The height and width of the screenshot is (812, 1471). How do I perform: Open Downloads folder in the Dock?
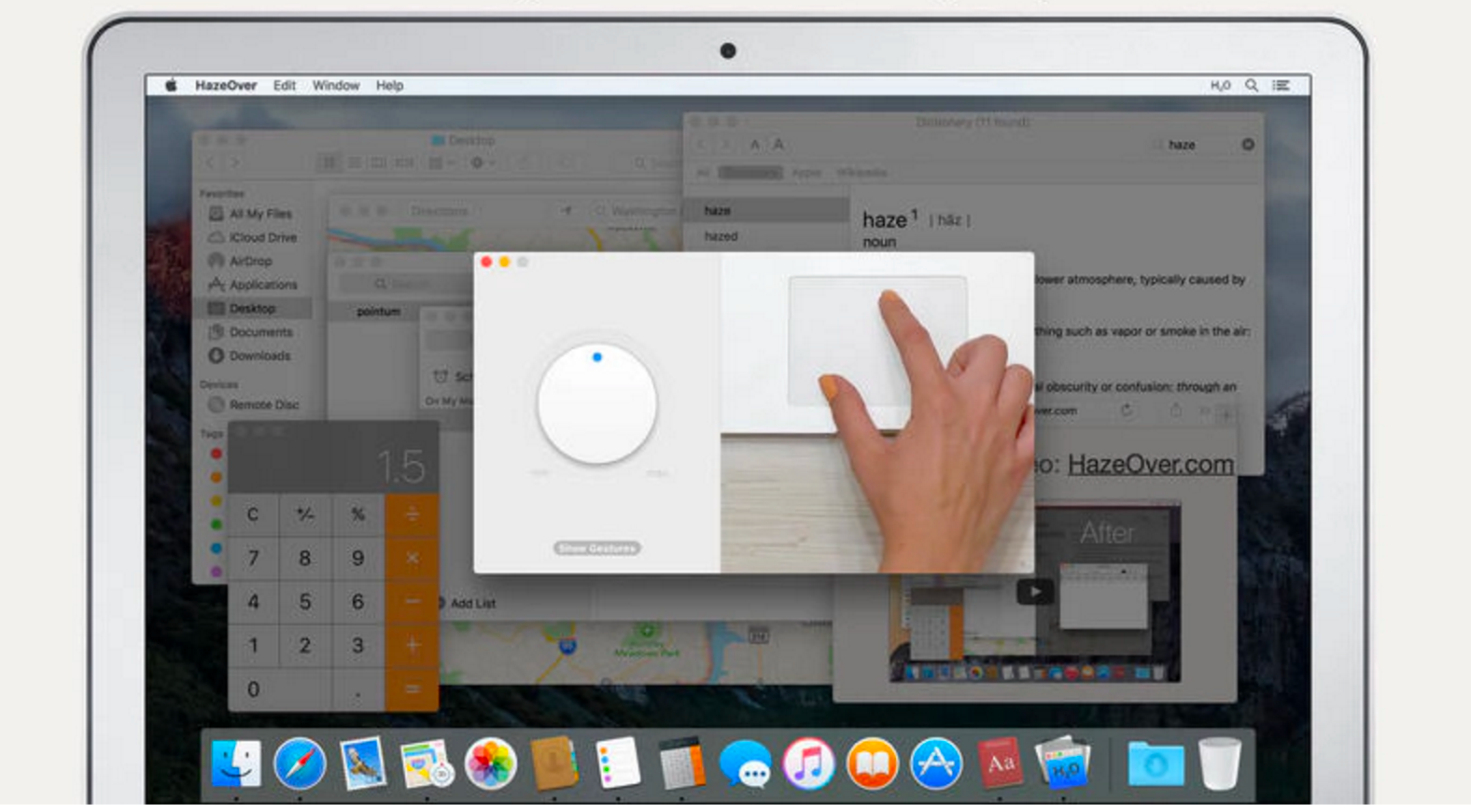1156,763
